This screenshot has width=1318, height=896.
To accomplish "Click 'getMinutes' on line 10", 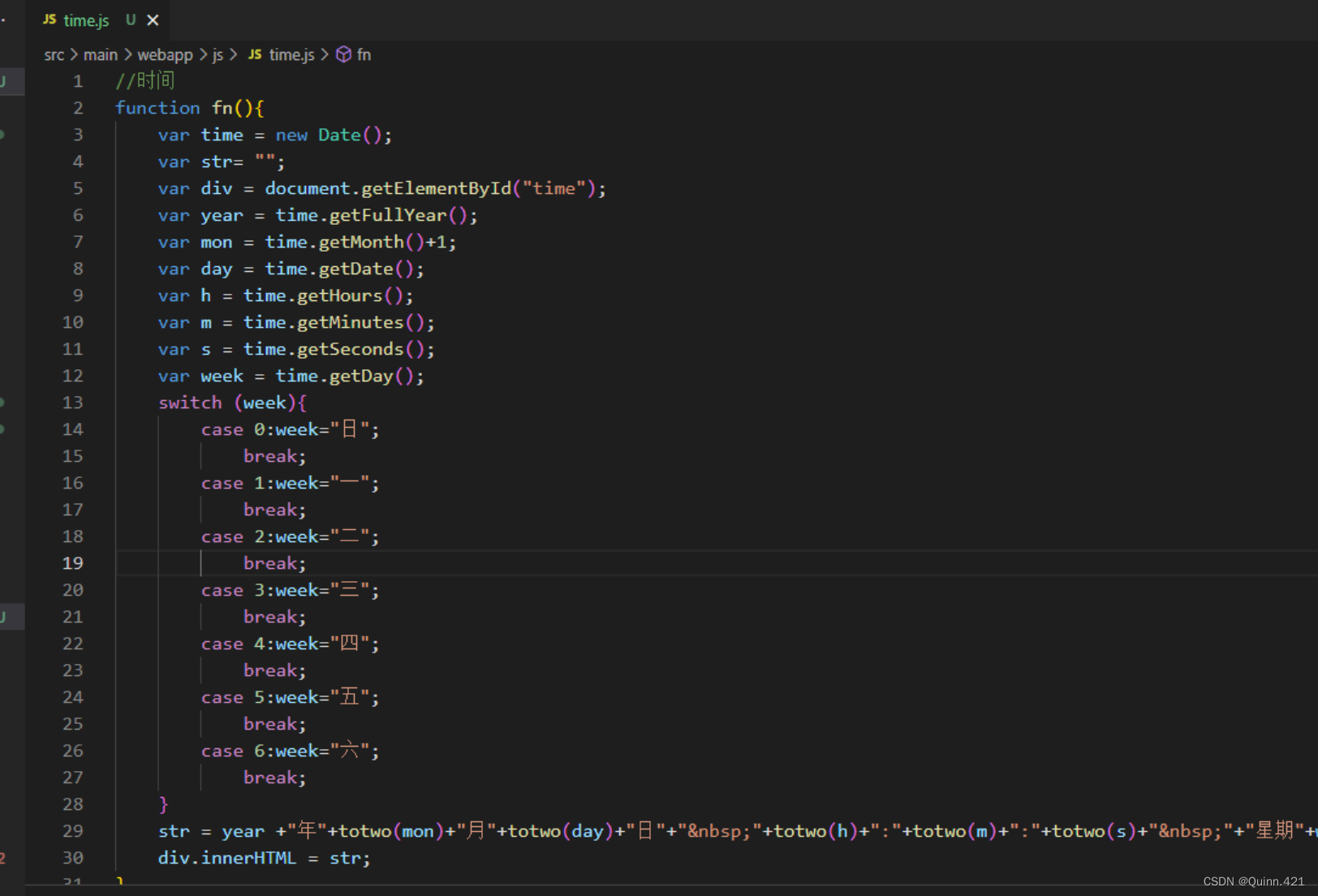I will [x=351, y=322].
